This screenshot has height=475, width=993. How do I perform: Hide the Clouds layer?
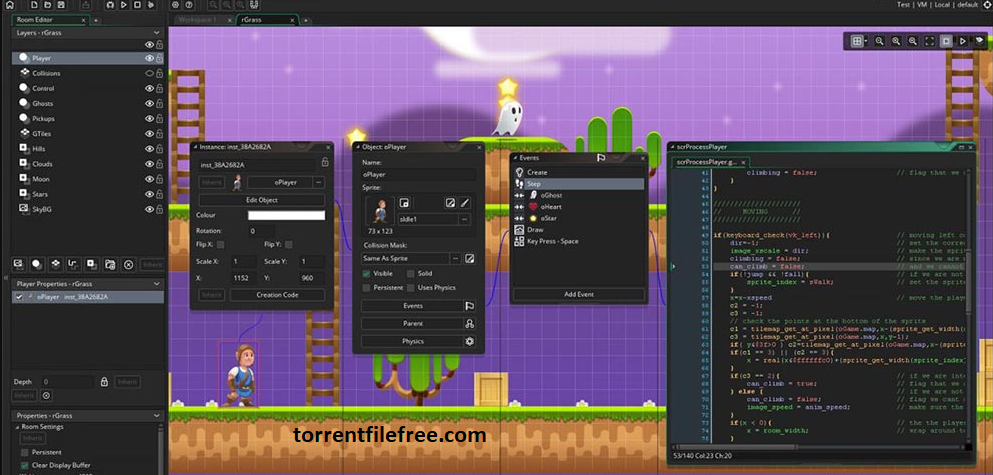[x=149, y=164]
